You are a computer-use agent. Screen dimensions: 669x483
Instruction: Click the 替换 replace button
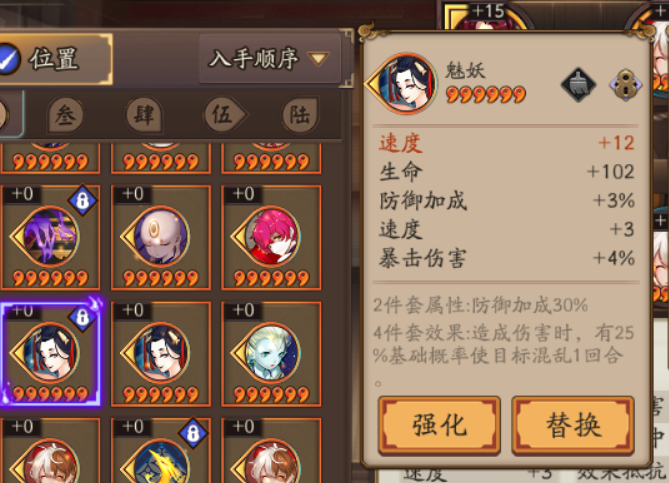point(573,425)
